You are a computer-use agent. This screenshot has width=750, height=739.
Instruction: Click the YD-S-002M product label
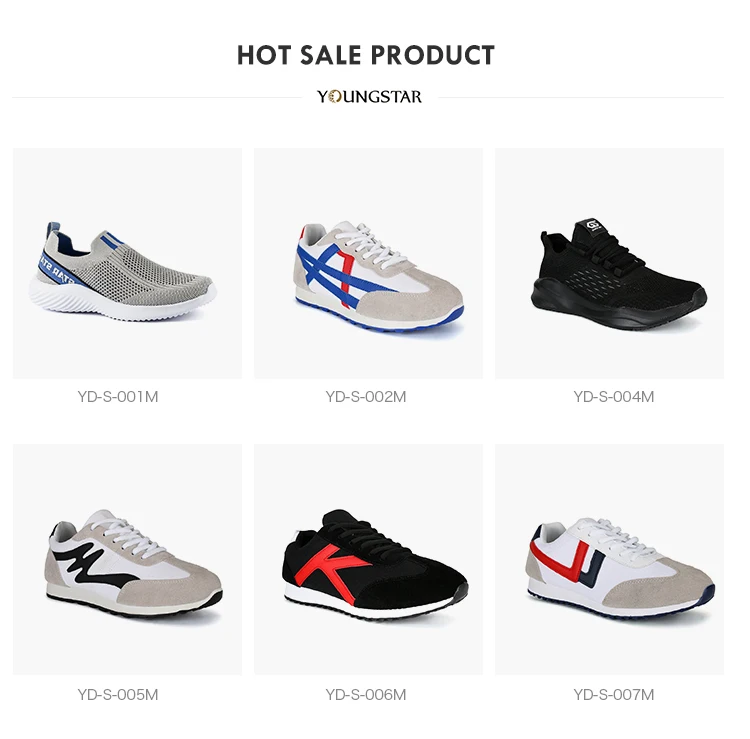point(366,397)
